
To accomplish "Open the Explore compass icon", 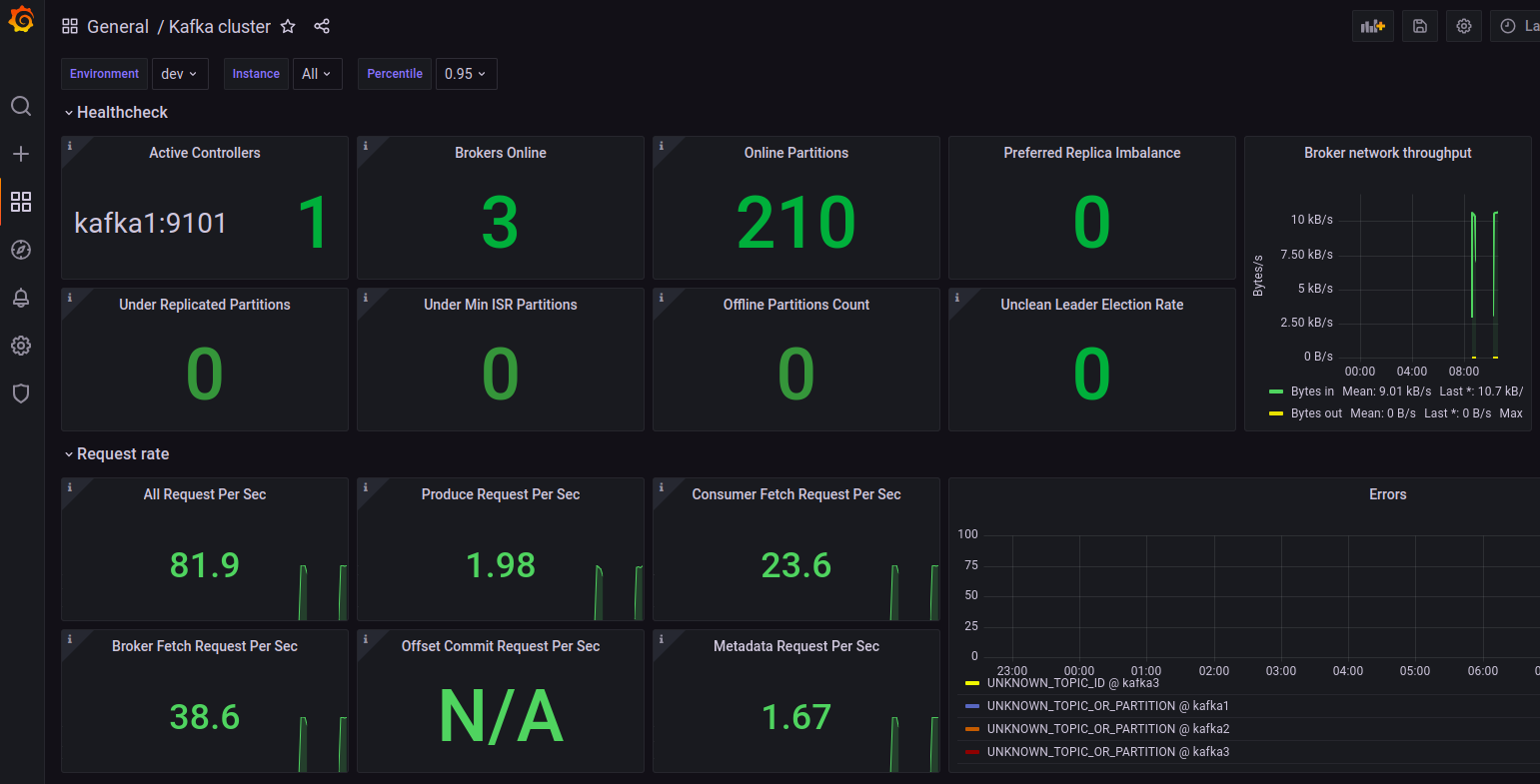I will point(21,250).
